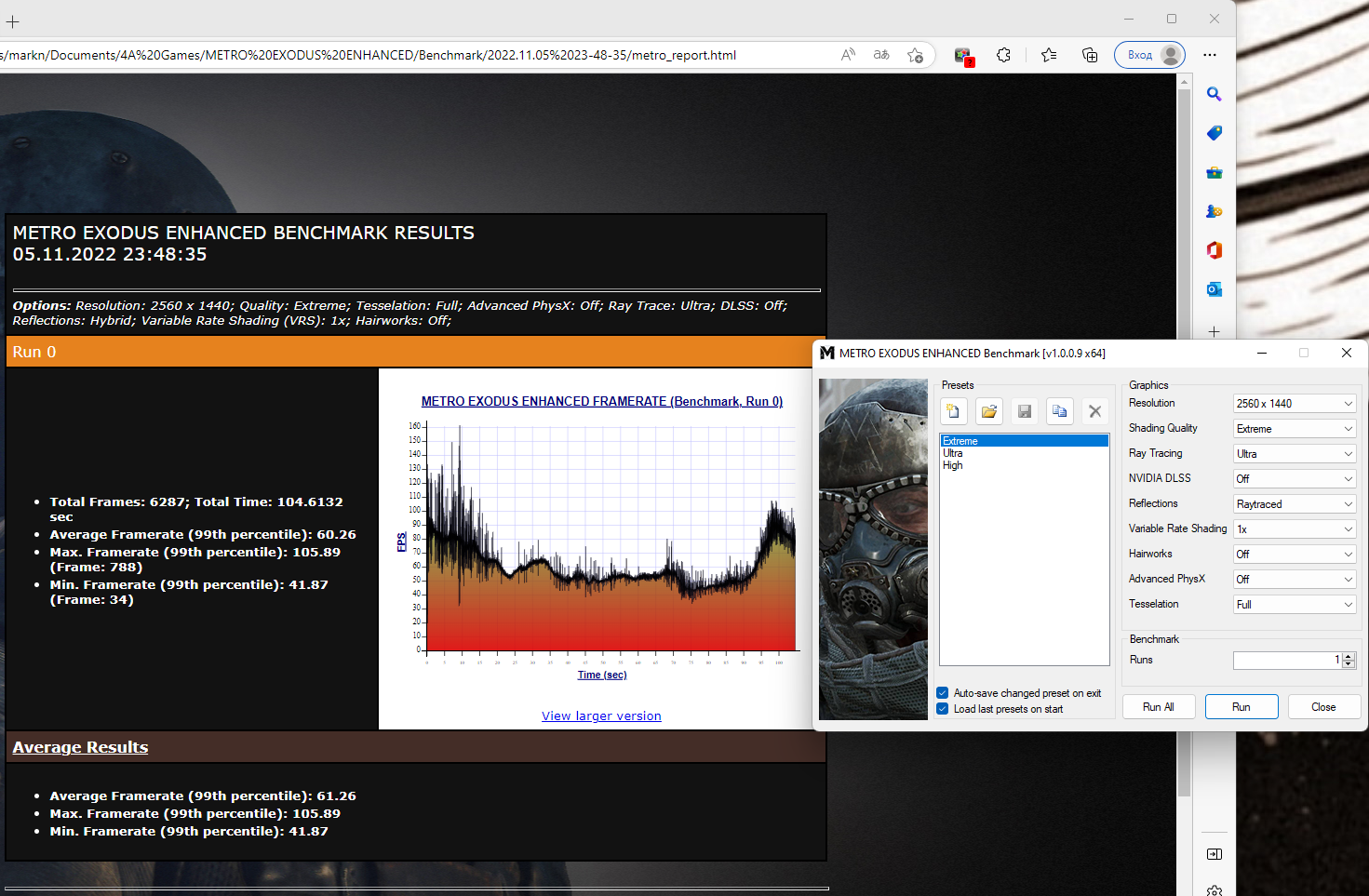Viewport: 1369px width, 896px height.
Task: Add this page to favorites star icon
Action: pos(916,55)
